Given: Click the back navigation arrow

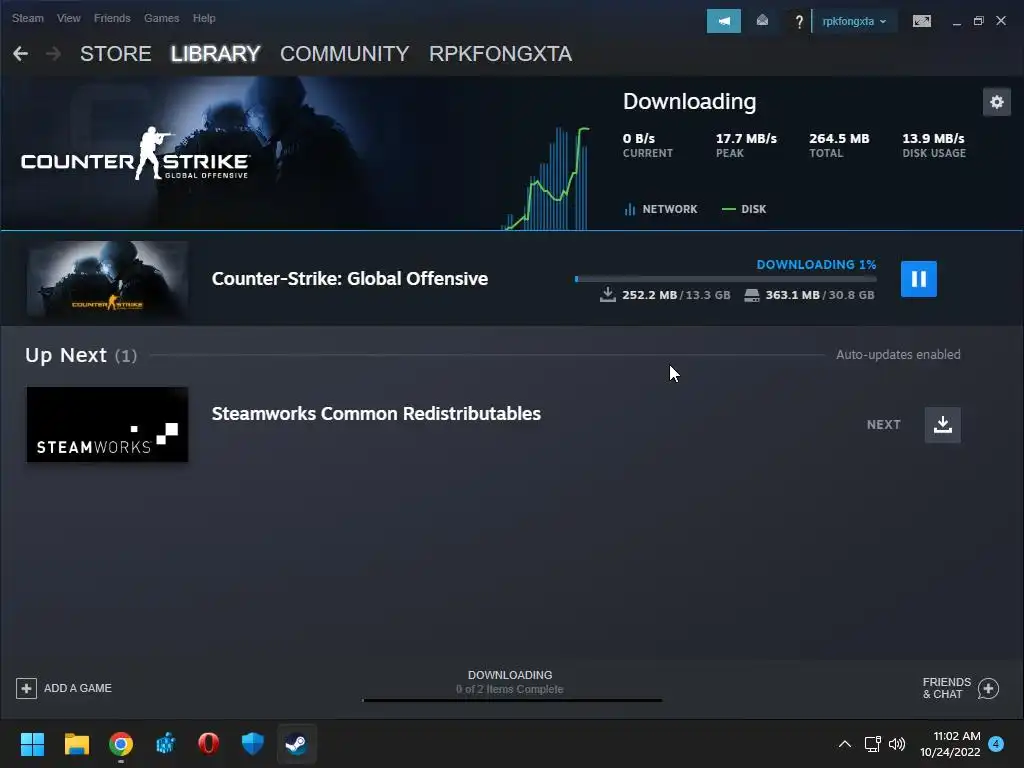Looking at the screenshot, I should click(20, 54).
